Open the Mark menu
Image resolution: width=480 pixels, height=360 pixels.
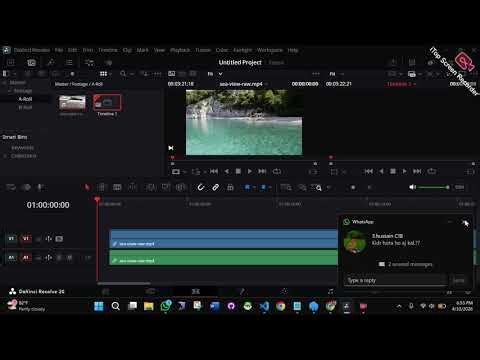coord(142,50)
